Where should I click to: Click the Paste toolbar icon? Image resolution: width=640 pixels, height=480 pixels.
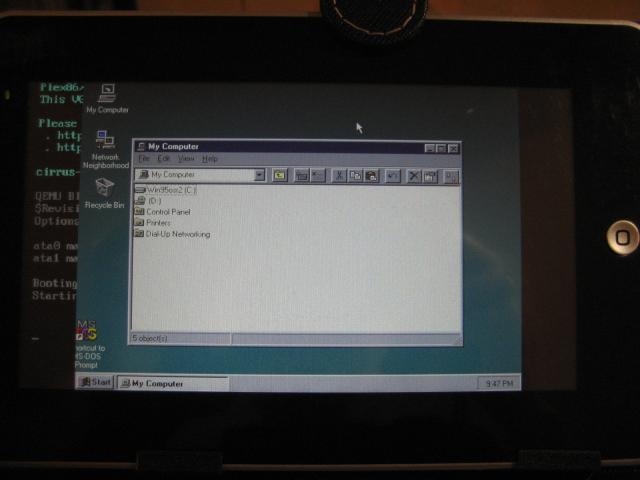pos(370,176)
